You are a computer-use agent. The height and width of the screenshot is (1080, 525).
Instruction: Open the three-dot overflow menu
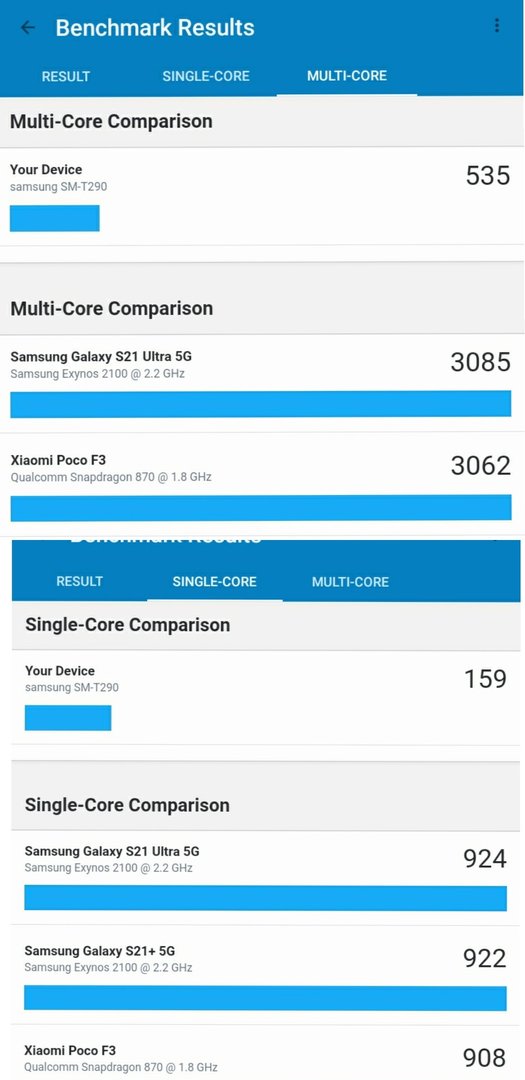point(497,25)
